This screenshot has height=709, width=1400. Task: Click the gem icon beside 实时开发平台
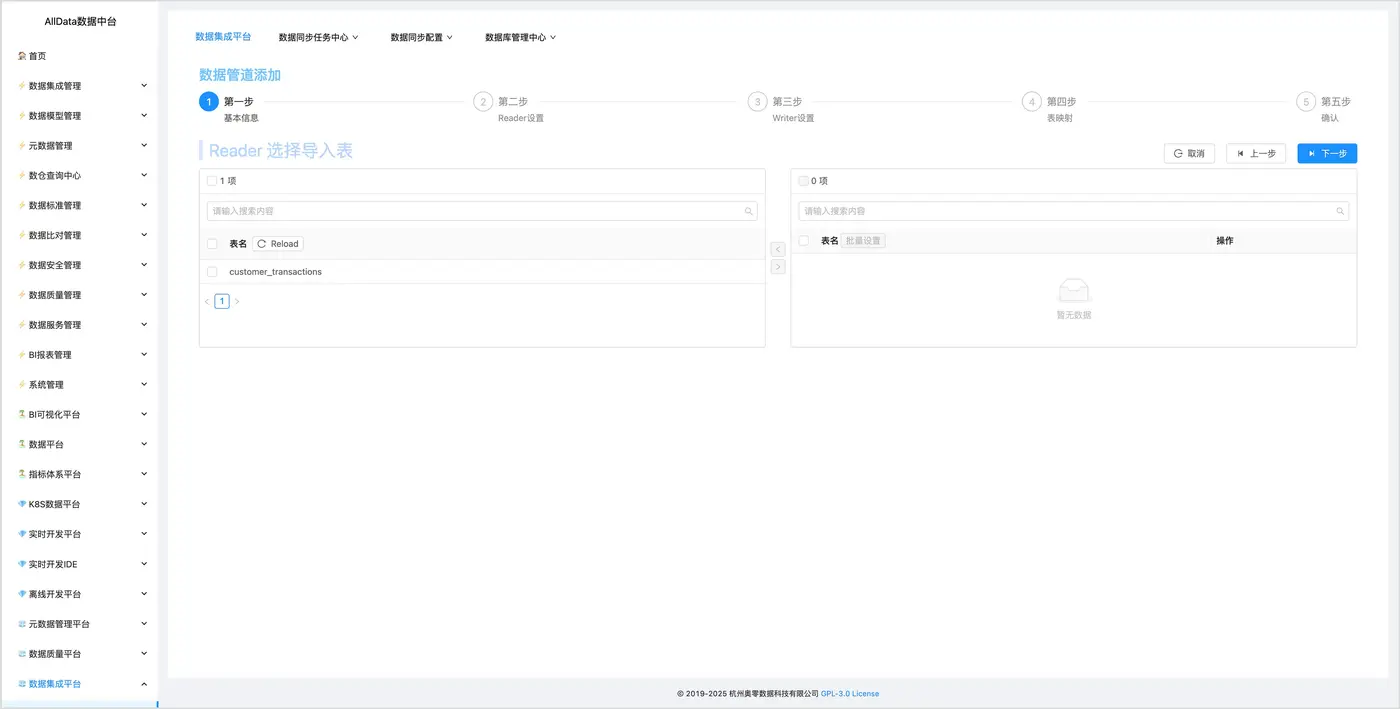(22, 534)
